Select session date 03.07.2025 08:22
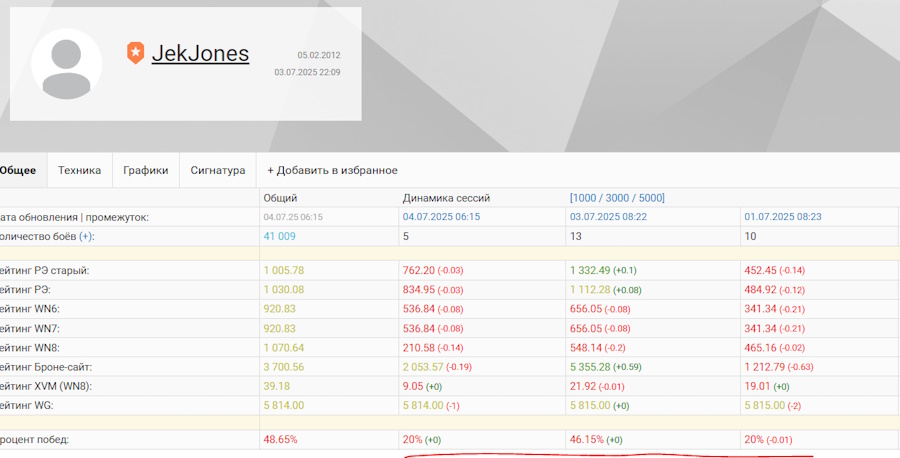Screen dimensions: 900x458 point(608,217)
